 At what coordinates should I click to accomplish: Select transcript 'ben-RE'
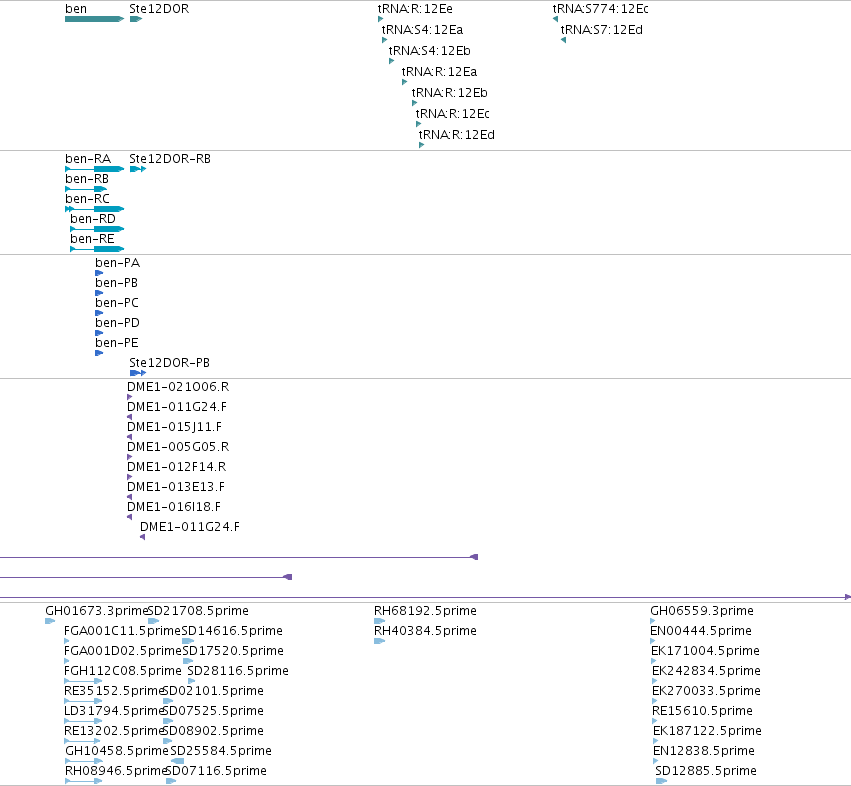(x=92, y=239)
